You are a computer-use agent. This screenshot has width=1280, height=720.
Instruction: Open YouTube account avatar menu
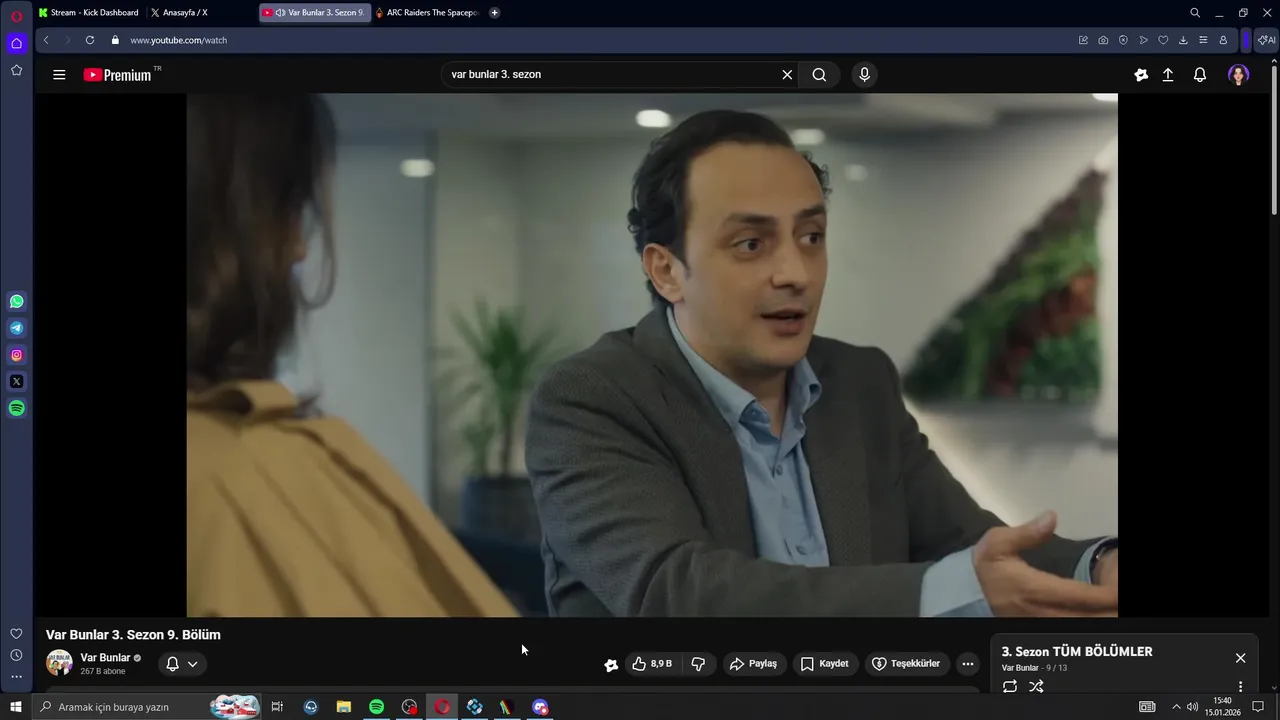click(1239, 75)
